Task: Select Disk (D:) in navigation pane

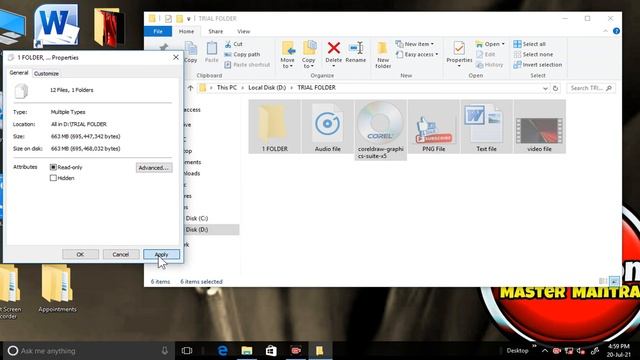Action: [211, 230]
